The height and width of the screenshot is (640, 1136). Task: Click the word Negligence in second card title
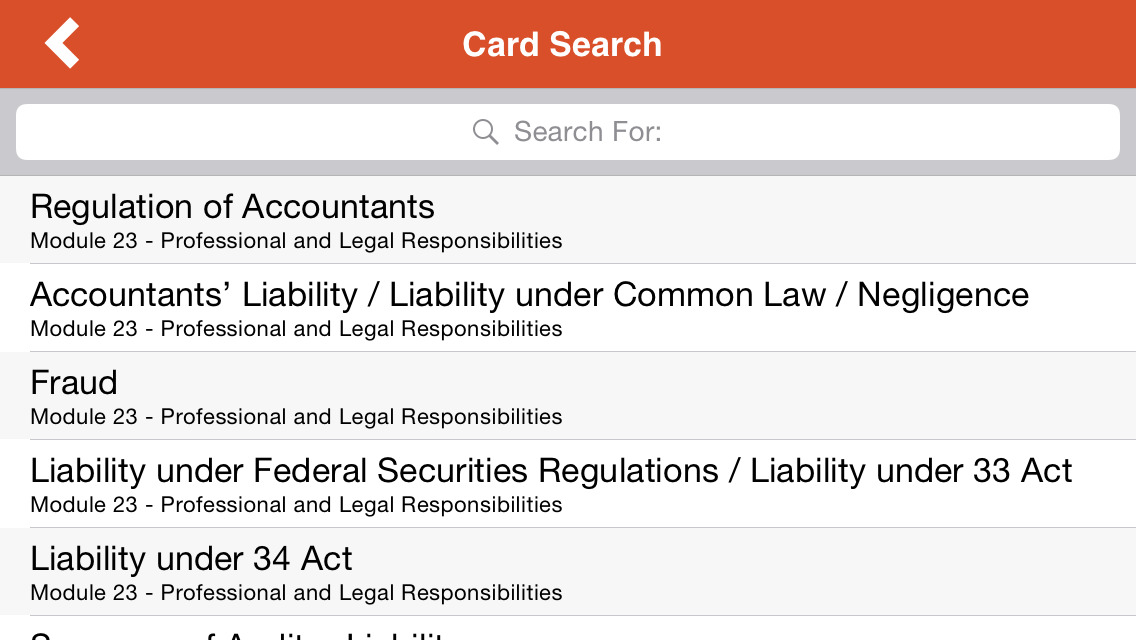coord(942,295)
